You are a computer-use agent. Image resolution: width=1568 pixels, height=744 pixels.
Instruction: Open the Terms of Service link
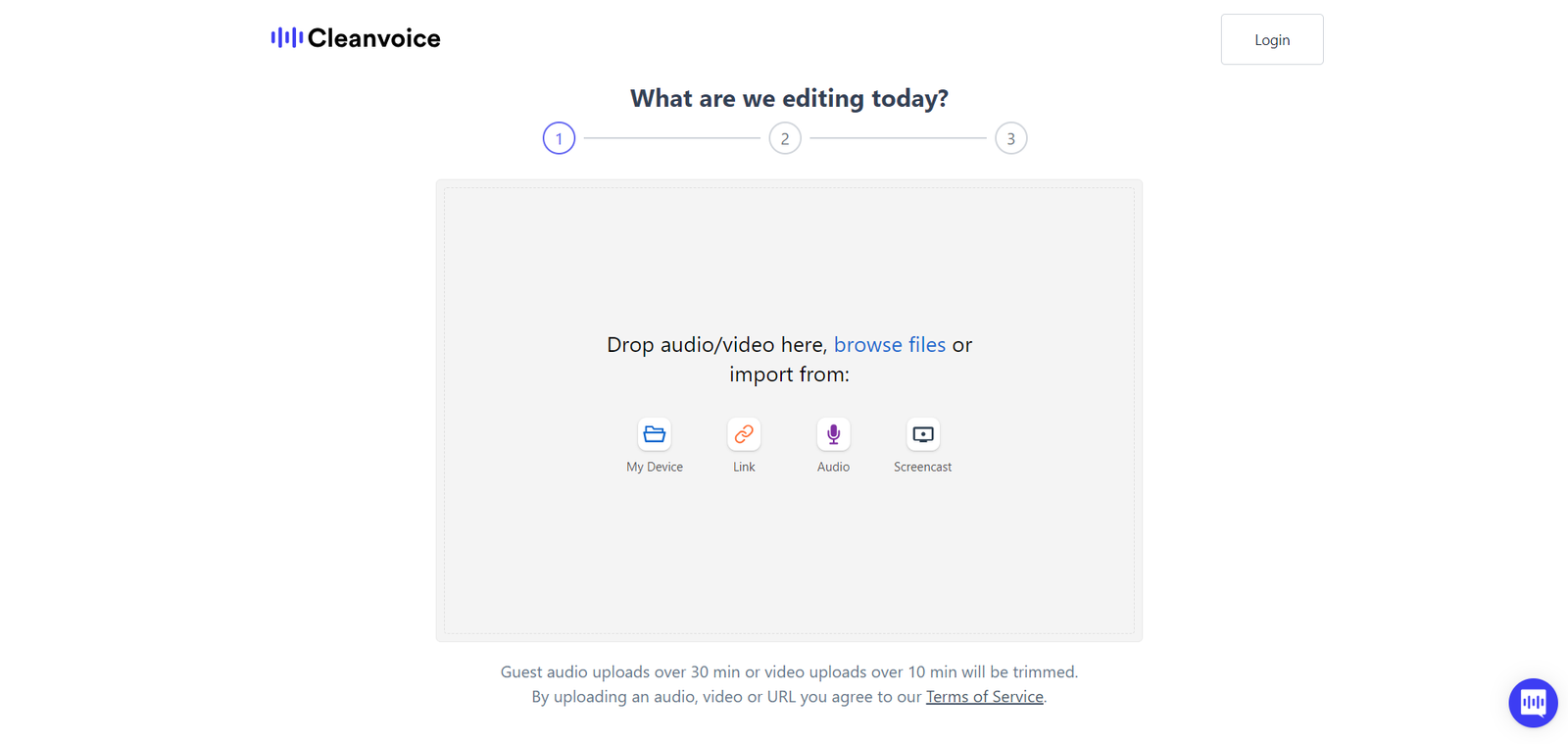pos(985,697)
